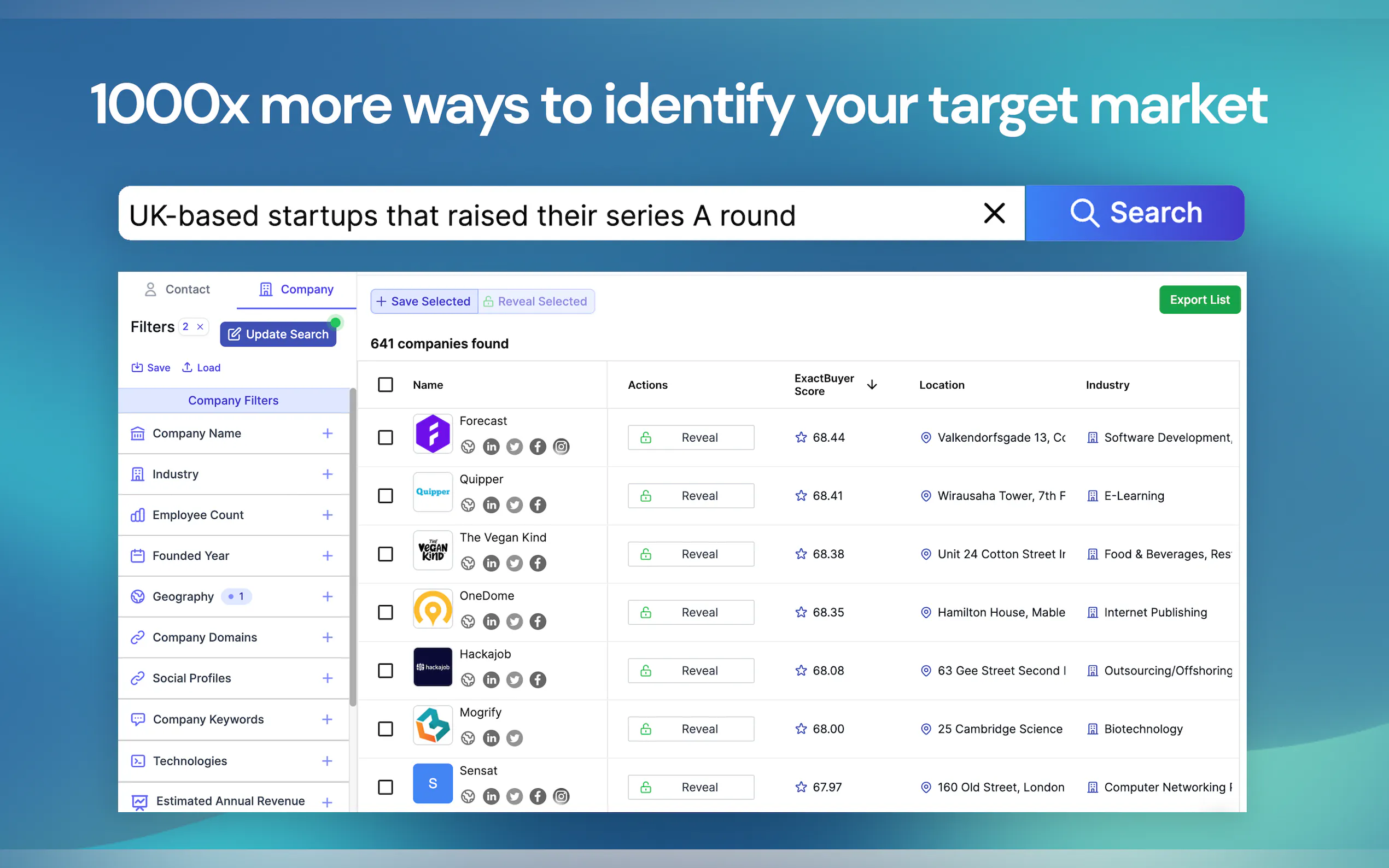This screenshot has width=1389, height=868.
Task: Toggle the select-all checkbox in header
Action: 386,385
